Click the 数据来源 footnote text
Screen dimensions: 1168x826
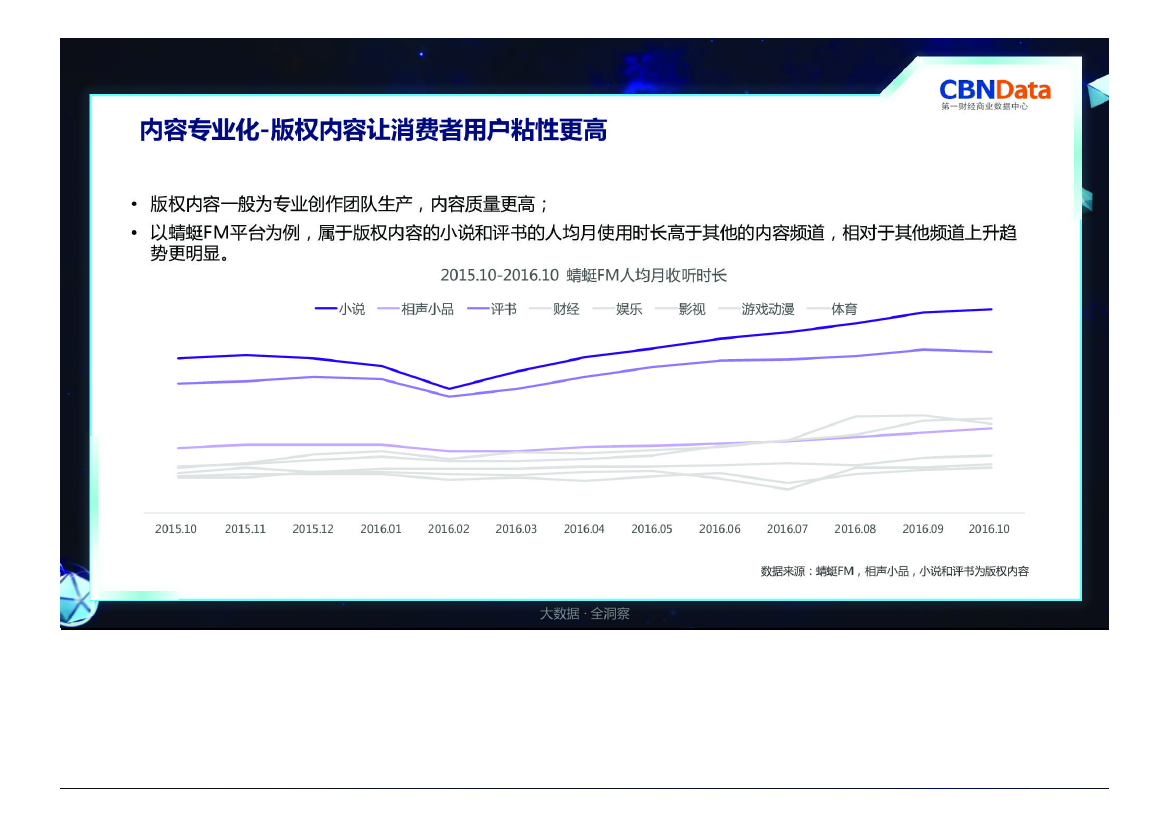[894, 571]
